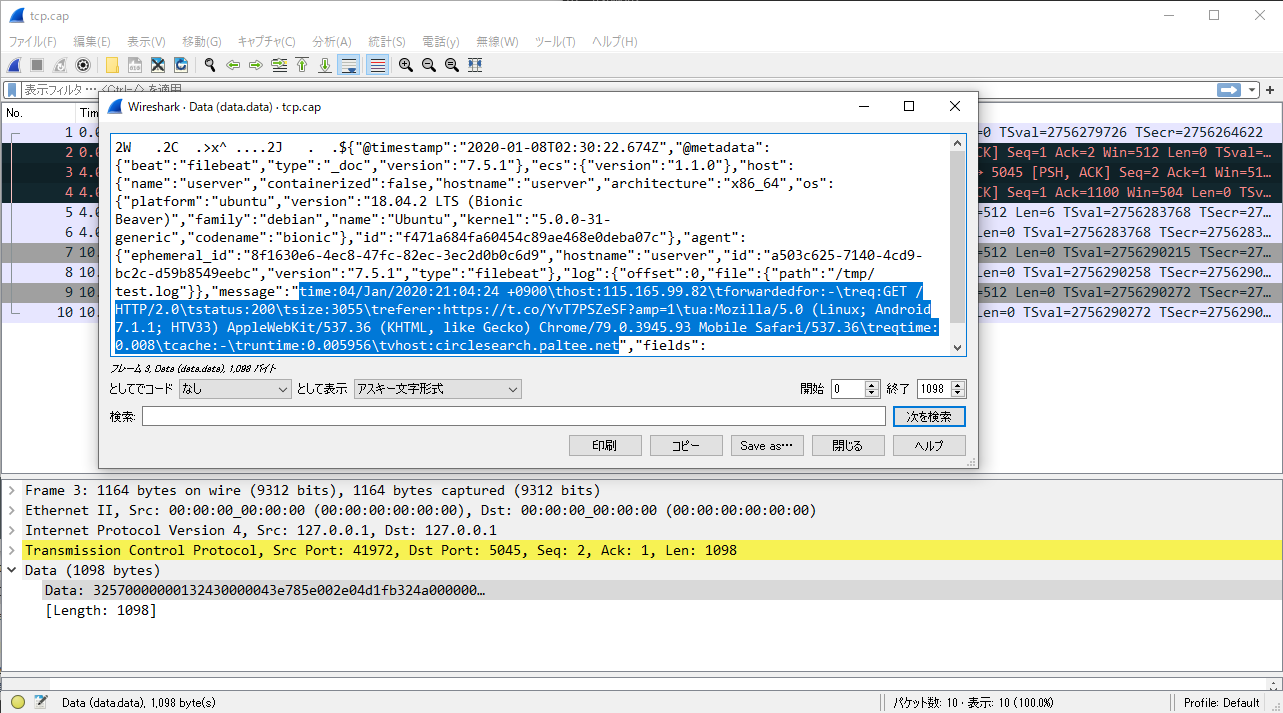This screenshot has height=713, width=1283.
Task: Click the 検索 search input field
Action: pyautogui.click(x=513, y=416)
